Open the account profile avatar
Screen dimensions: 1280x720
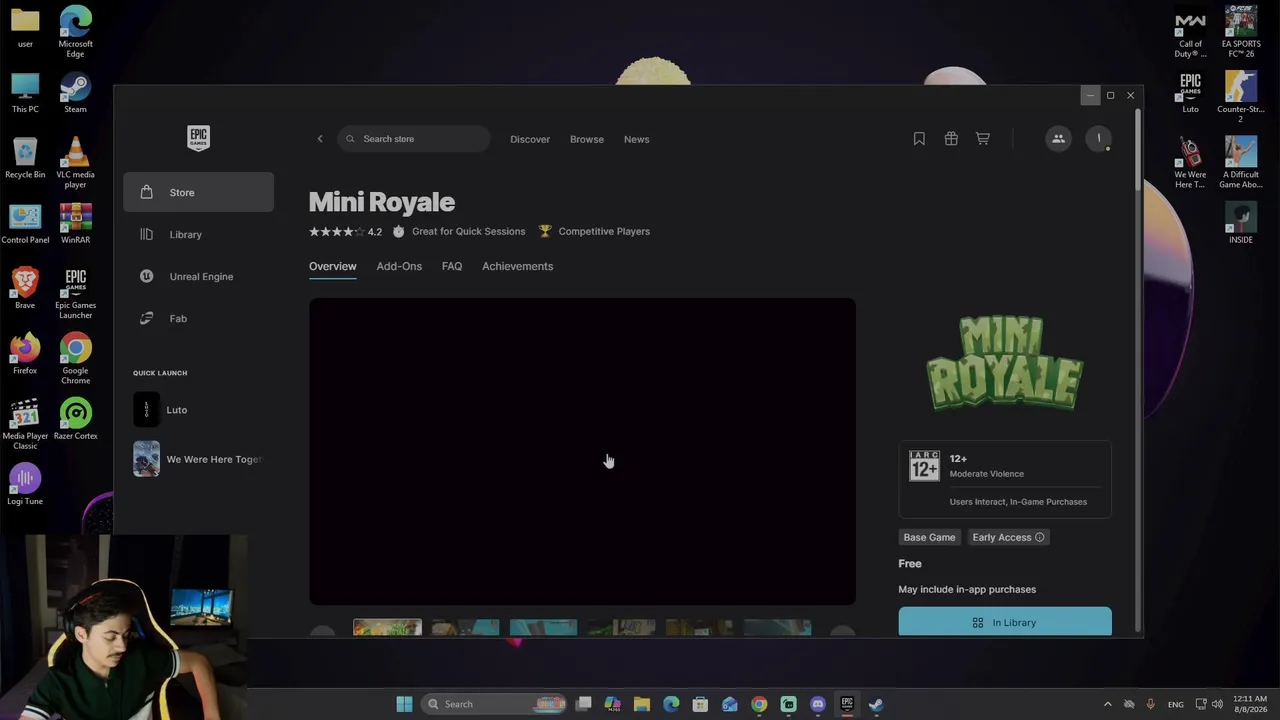(x=1098, y=139)
